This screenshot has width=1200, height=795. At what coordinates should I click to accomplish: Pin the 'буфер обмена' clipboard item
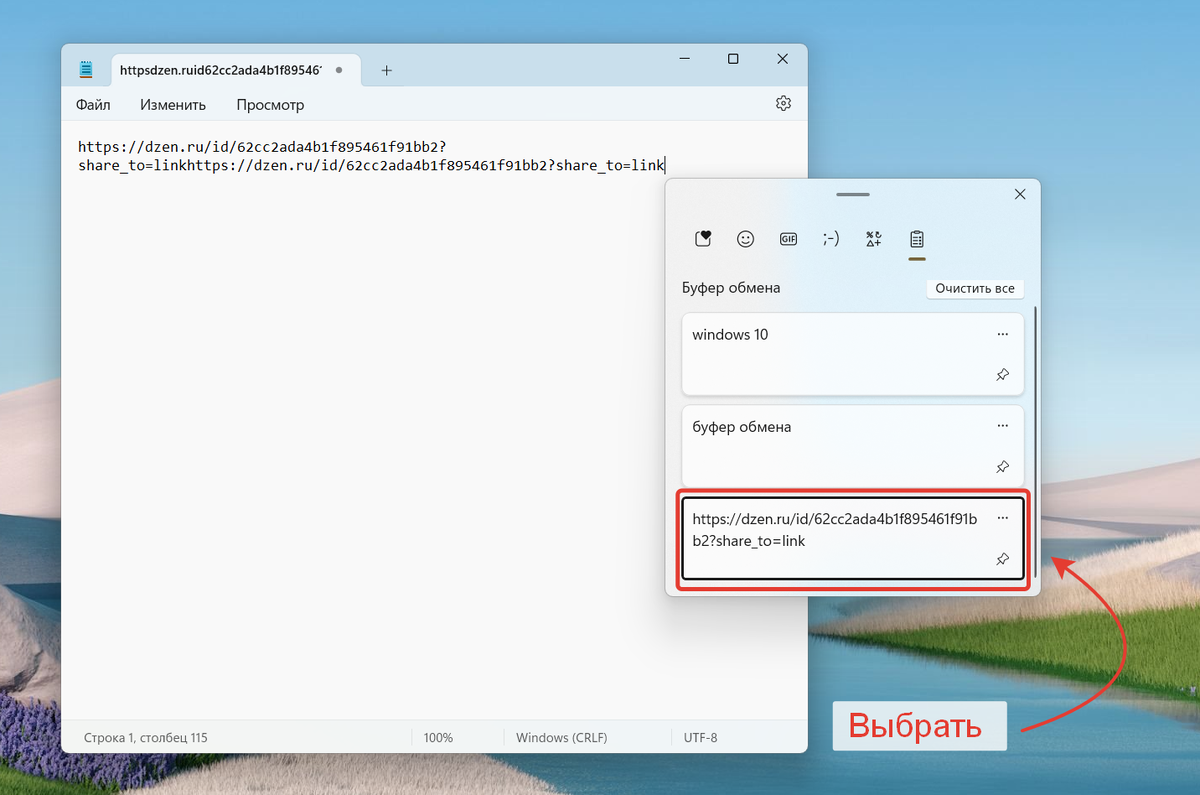(1003, 467)
